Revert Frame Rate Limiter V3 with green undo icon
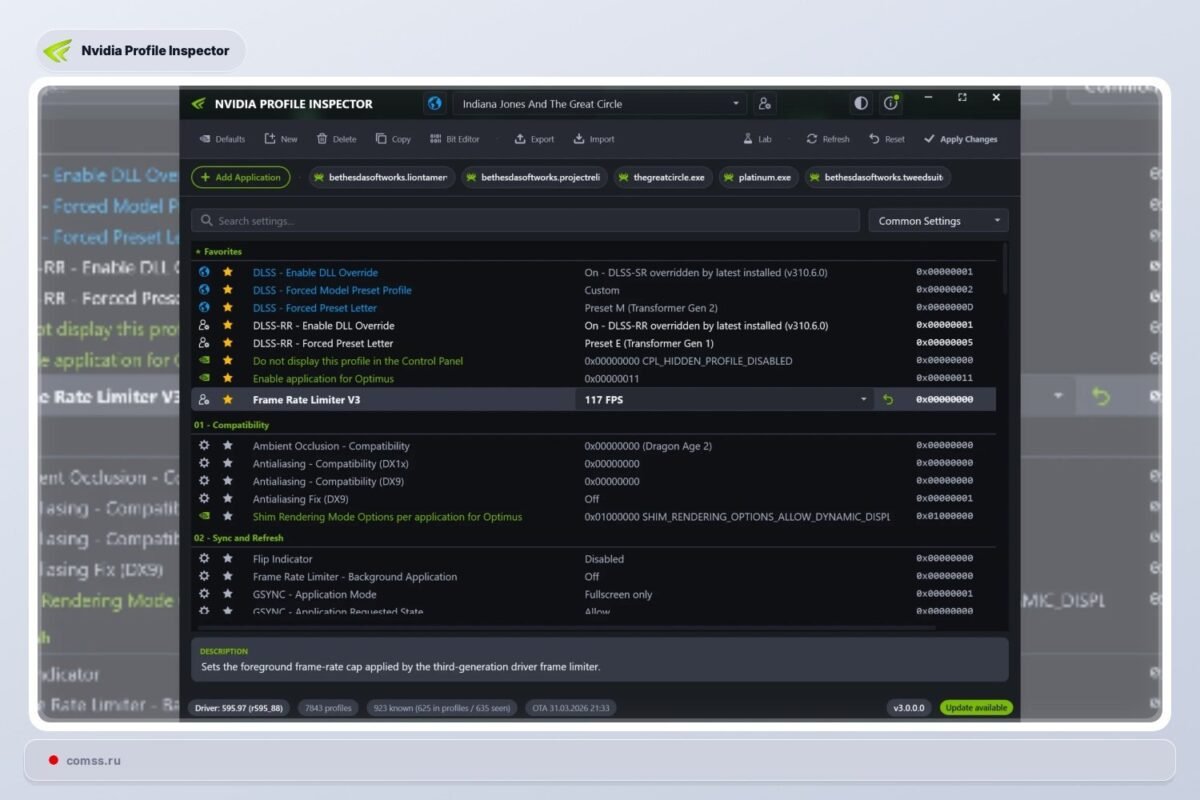The image size is (1200, 800). (x=888, y=400)
